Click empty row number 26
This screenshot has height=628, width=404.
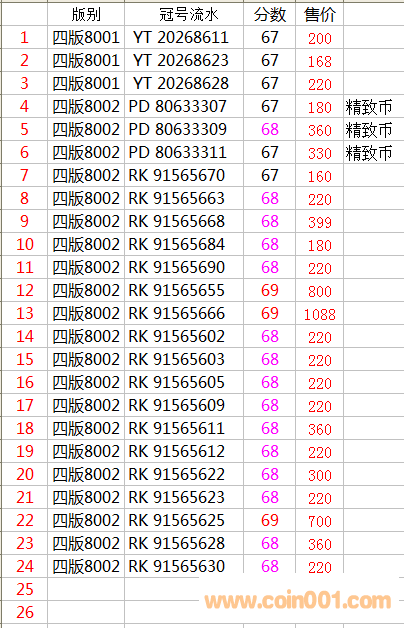coord(24,612)
